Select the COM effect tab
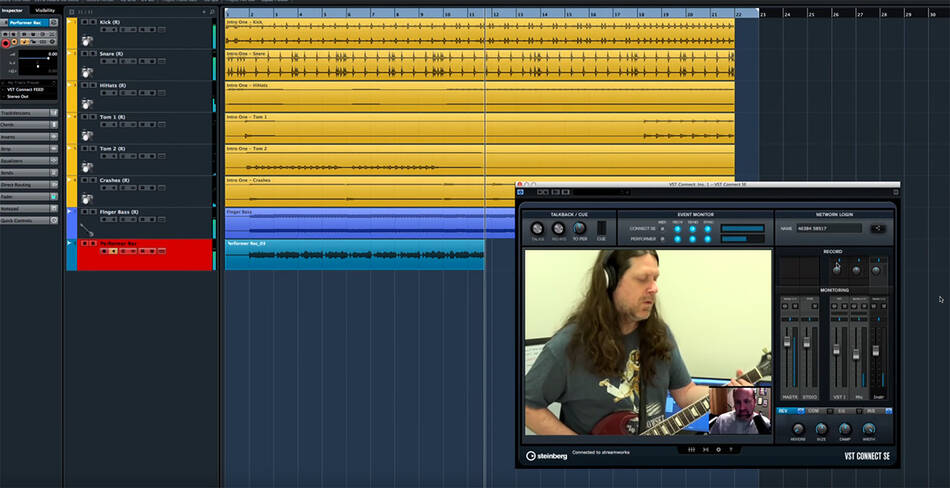The height and width of the screenshot is (488, 950). point(820,410)
